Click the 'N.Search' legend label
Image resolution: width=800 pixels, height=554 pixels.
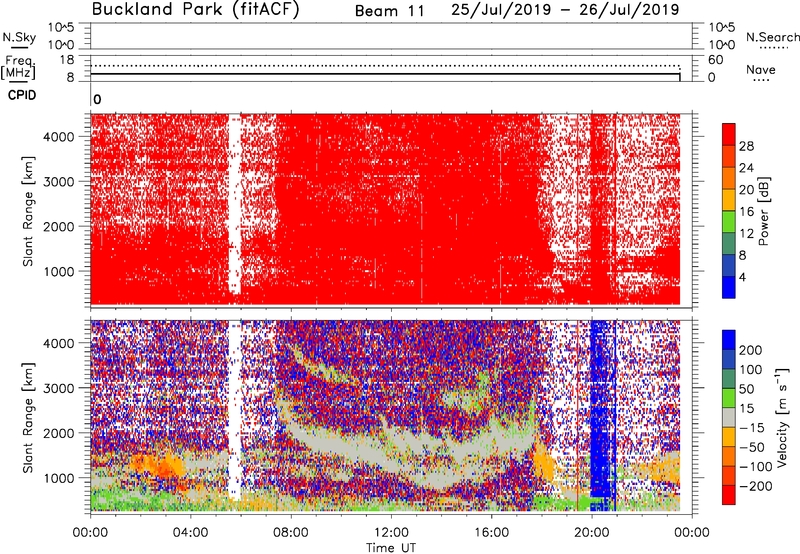coord(772,37)
